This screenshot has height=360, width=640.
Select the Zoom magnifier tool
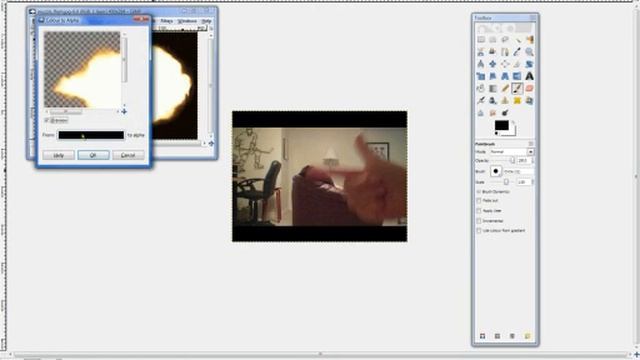point(529,52)
